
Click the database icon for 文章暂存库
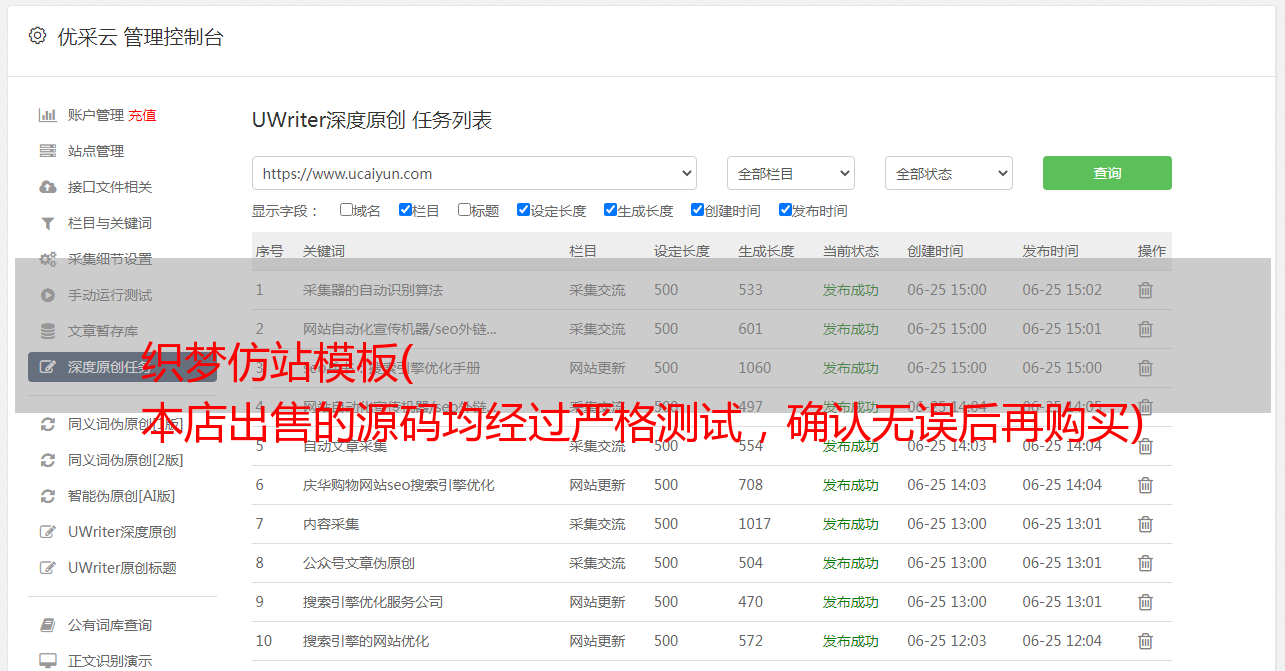click(x=47, y=331)
